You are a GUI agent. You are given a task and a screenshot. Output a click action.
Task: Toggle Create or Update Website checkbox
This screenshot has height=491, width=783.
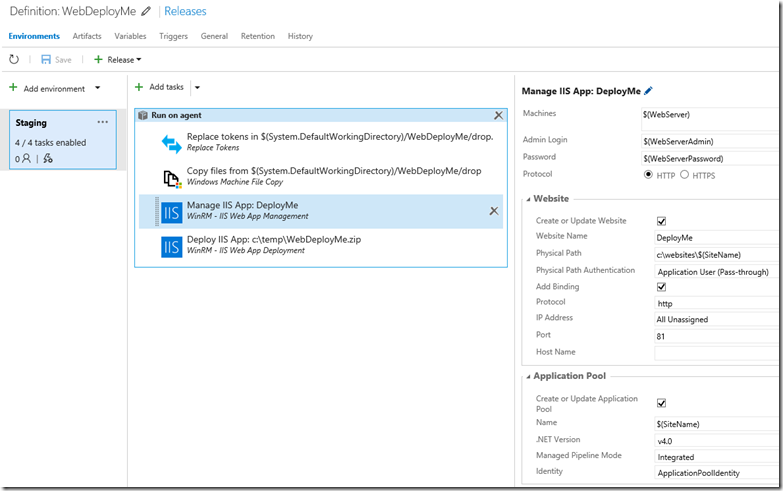coord(661,221)
